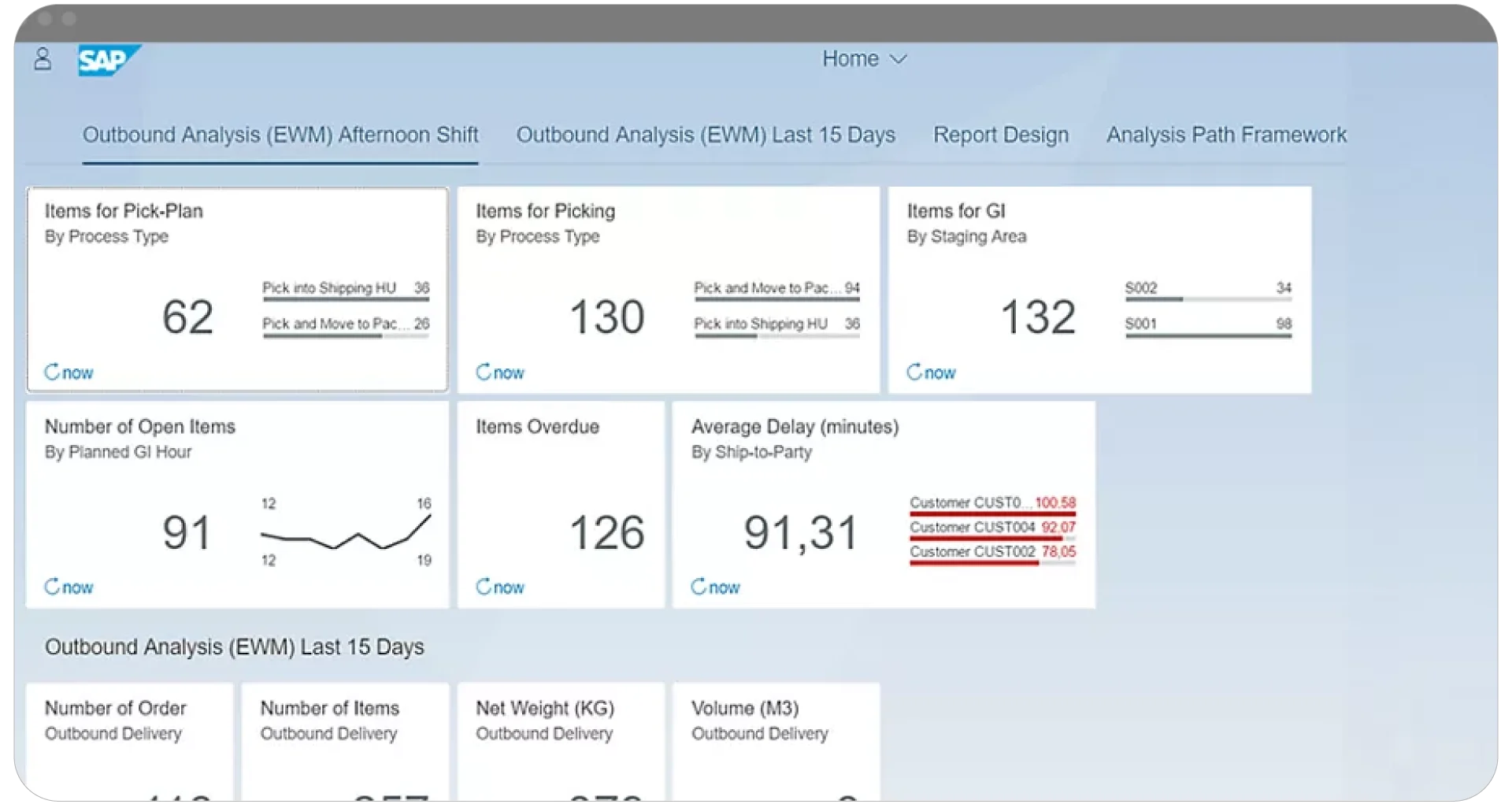Refresh the Items for GI tile

pyautogui.click(x=931, y=372)
